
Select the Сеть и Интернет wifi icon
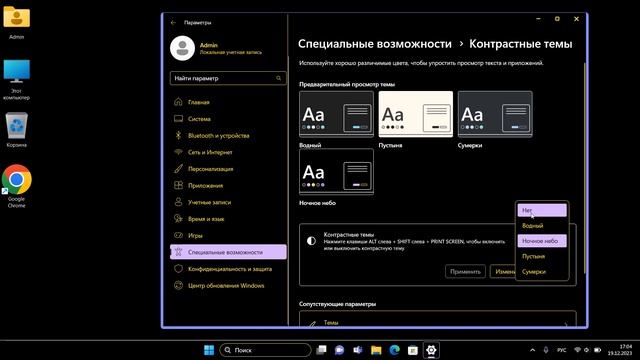[178, 152]
